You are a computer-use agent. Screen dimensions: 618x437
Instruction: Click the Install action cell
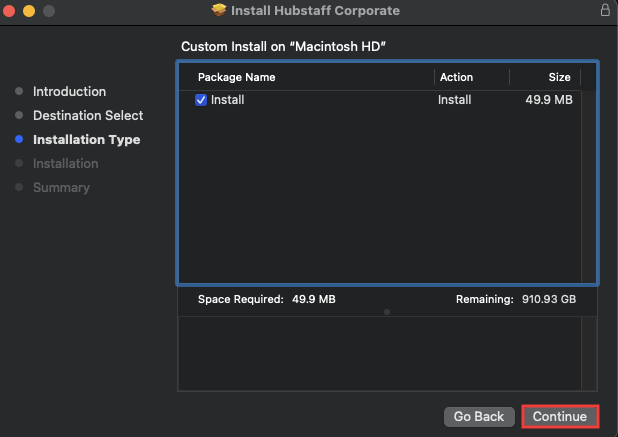pyautogui.click(x=454, y=100)
